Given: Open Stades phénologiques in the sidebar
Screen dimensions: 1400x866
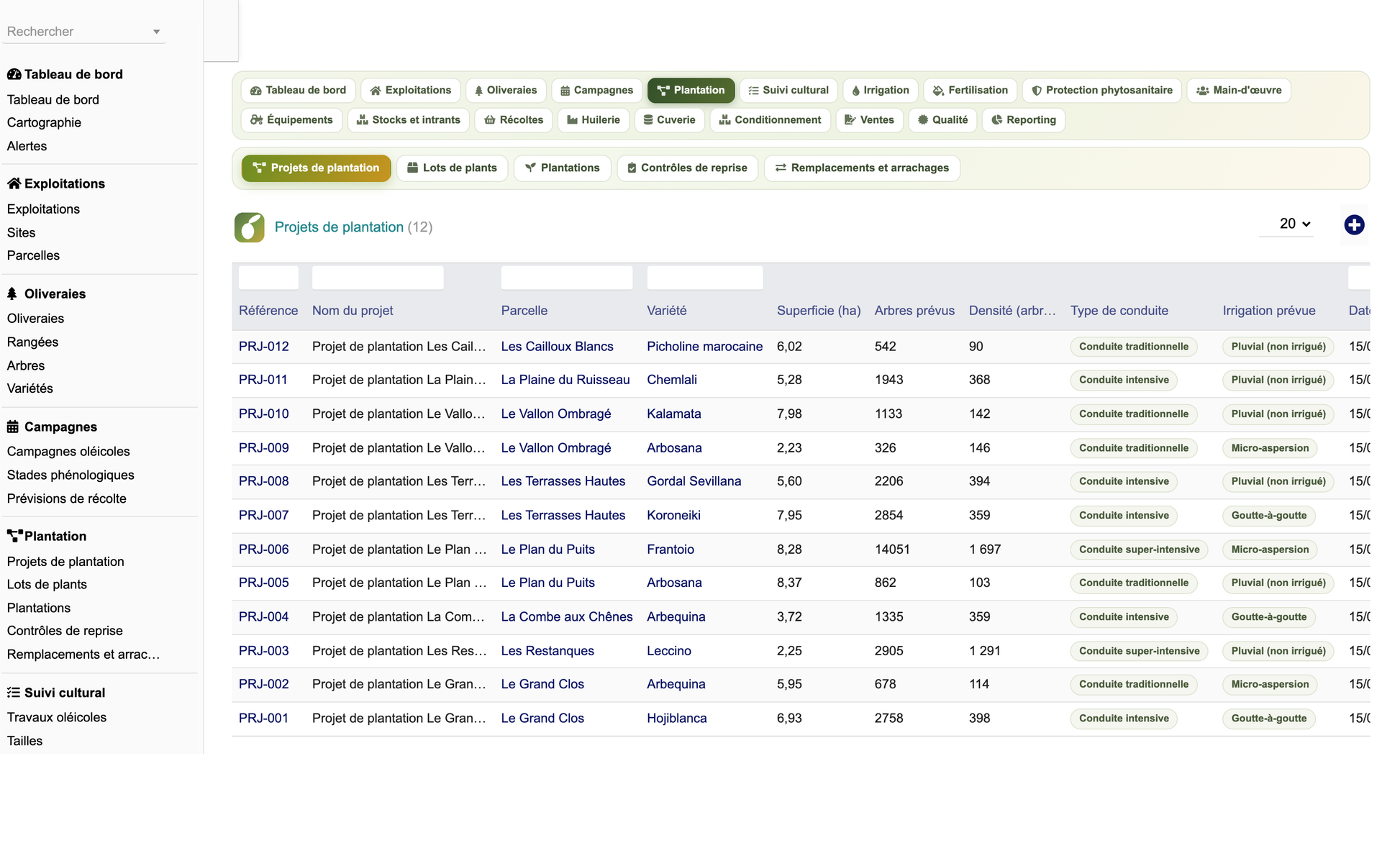Looking at the screenshot, I should [71, 475].
